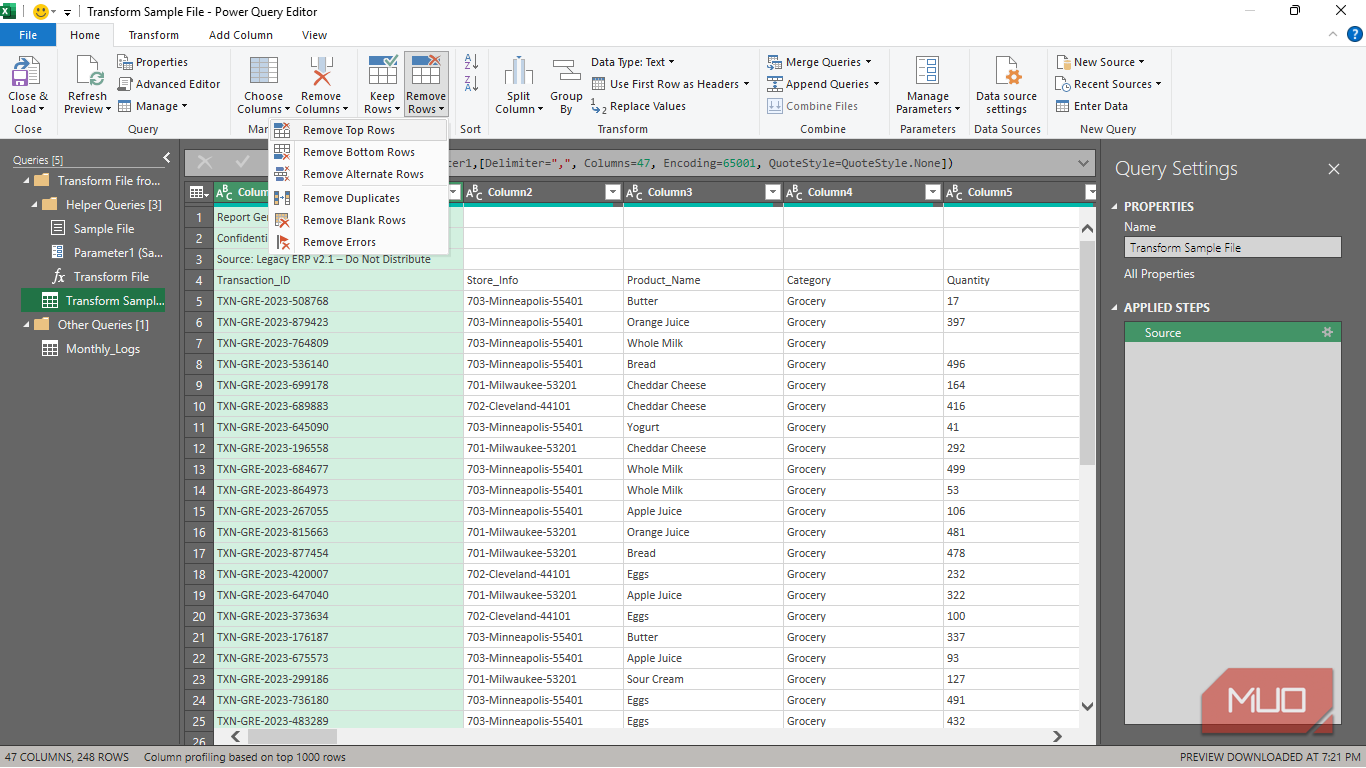Open the New Source dropdown
The image size is (1366, 768).
(x=1100, y=62)
